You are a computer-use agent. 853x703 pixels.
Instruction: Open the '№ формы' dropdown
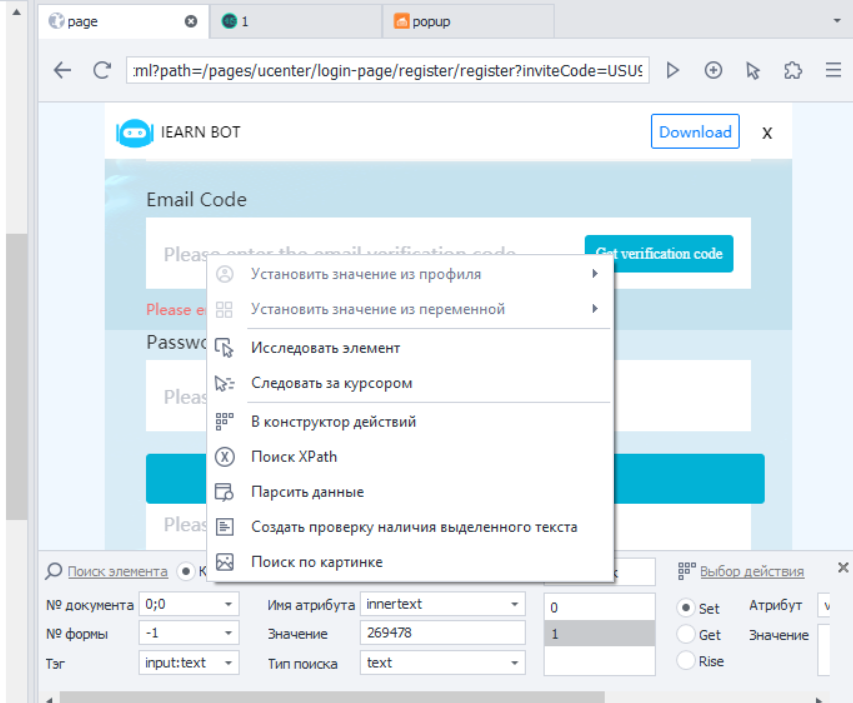click(189, 633)
